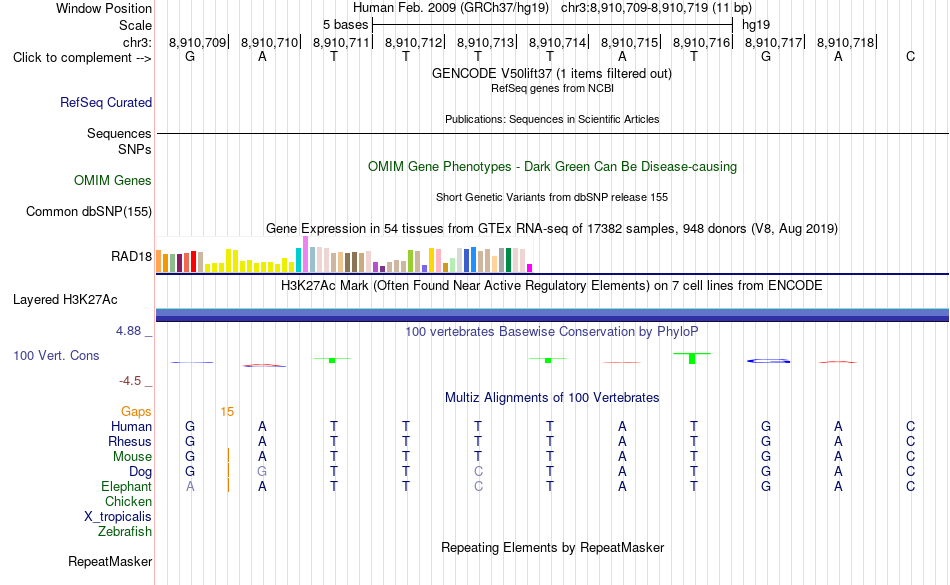The width and height of the screenshot is (950, 585).
Task: Click the Publications Sequences track title
Action: (552, 119)
